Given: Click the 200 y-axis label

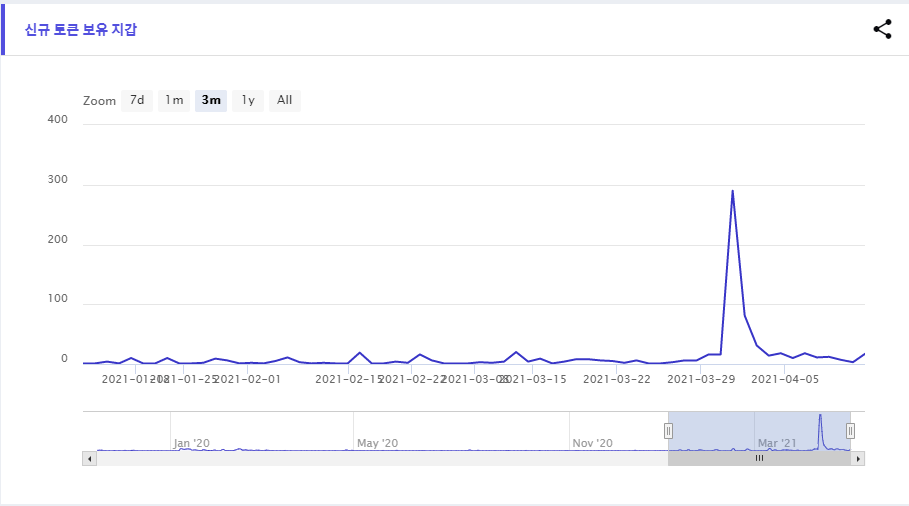Looking at the screenshot, I should [x=57, y=239].
